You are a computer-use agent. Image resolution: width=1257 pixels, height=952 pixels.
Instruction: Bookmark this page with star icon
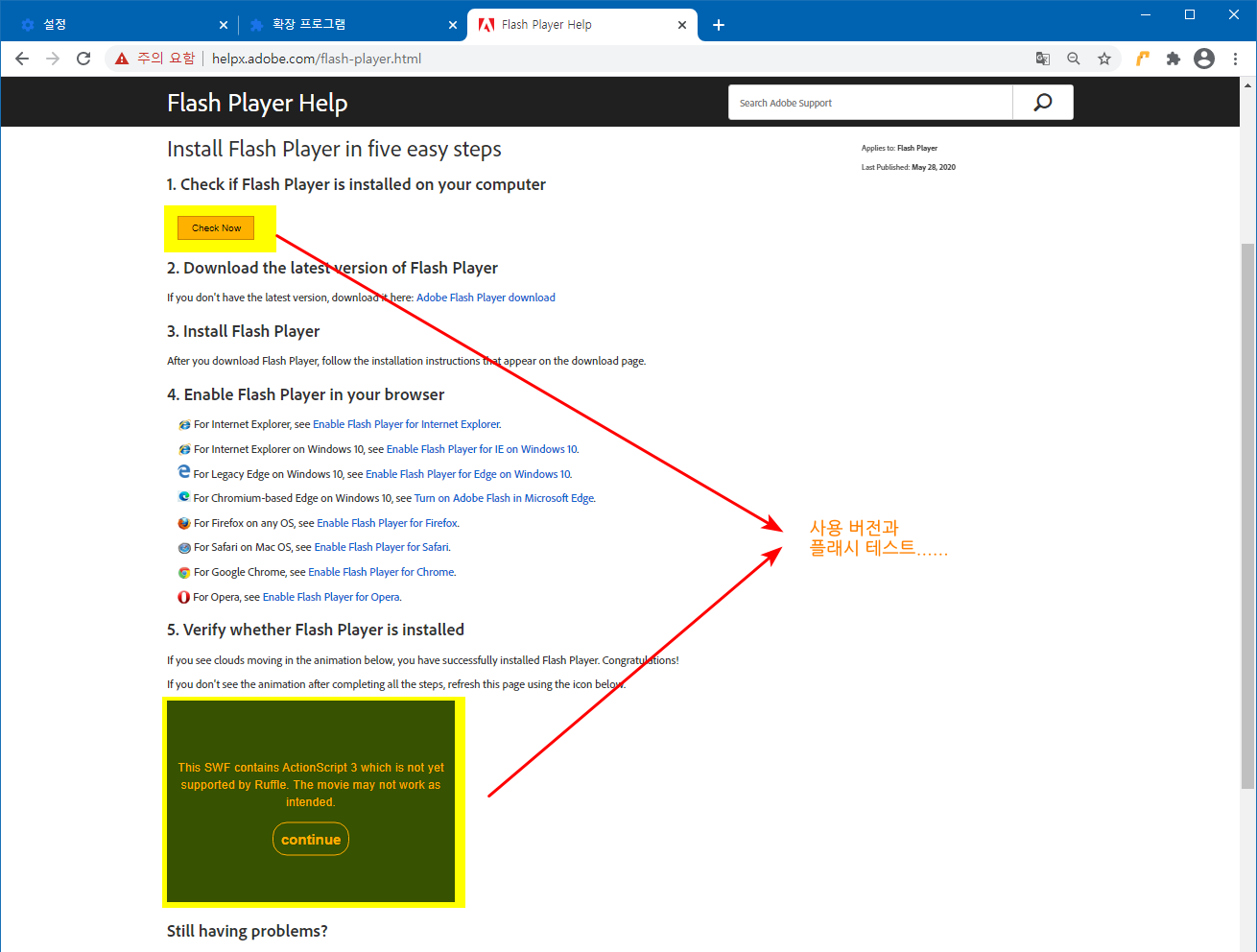point(1104,59)
